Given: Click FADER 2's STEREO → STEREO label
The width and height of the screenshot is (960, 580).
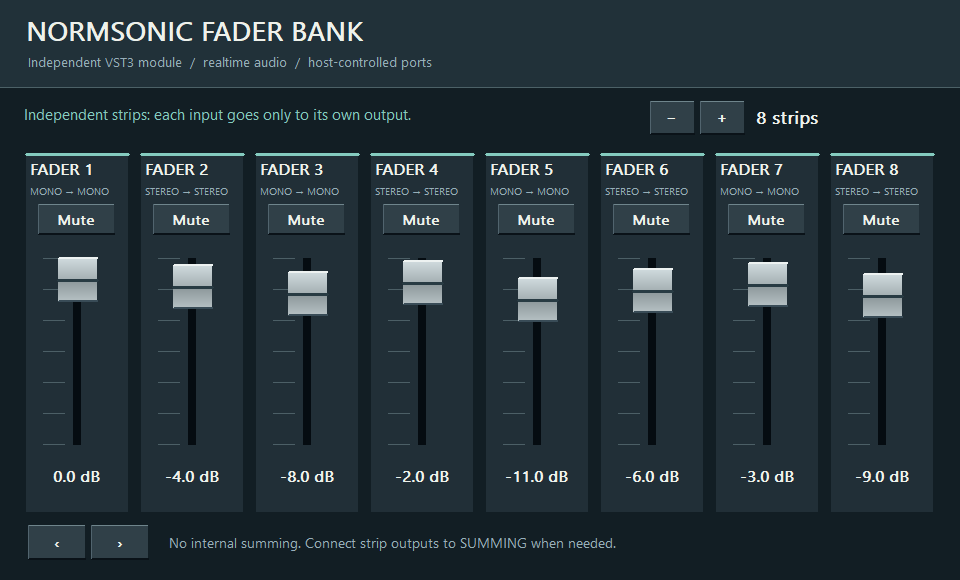Looking at the screenshot, I should tap(187, 192).
